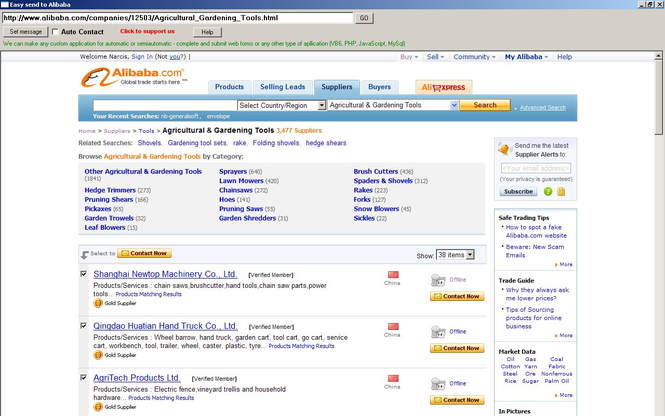Open Shanghai Newtop Machinery Co., Ltd. link
Image resolution: width=665 pixels, height=416 pixels.
click(165, 274)
